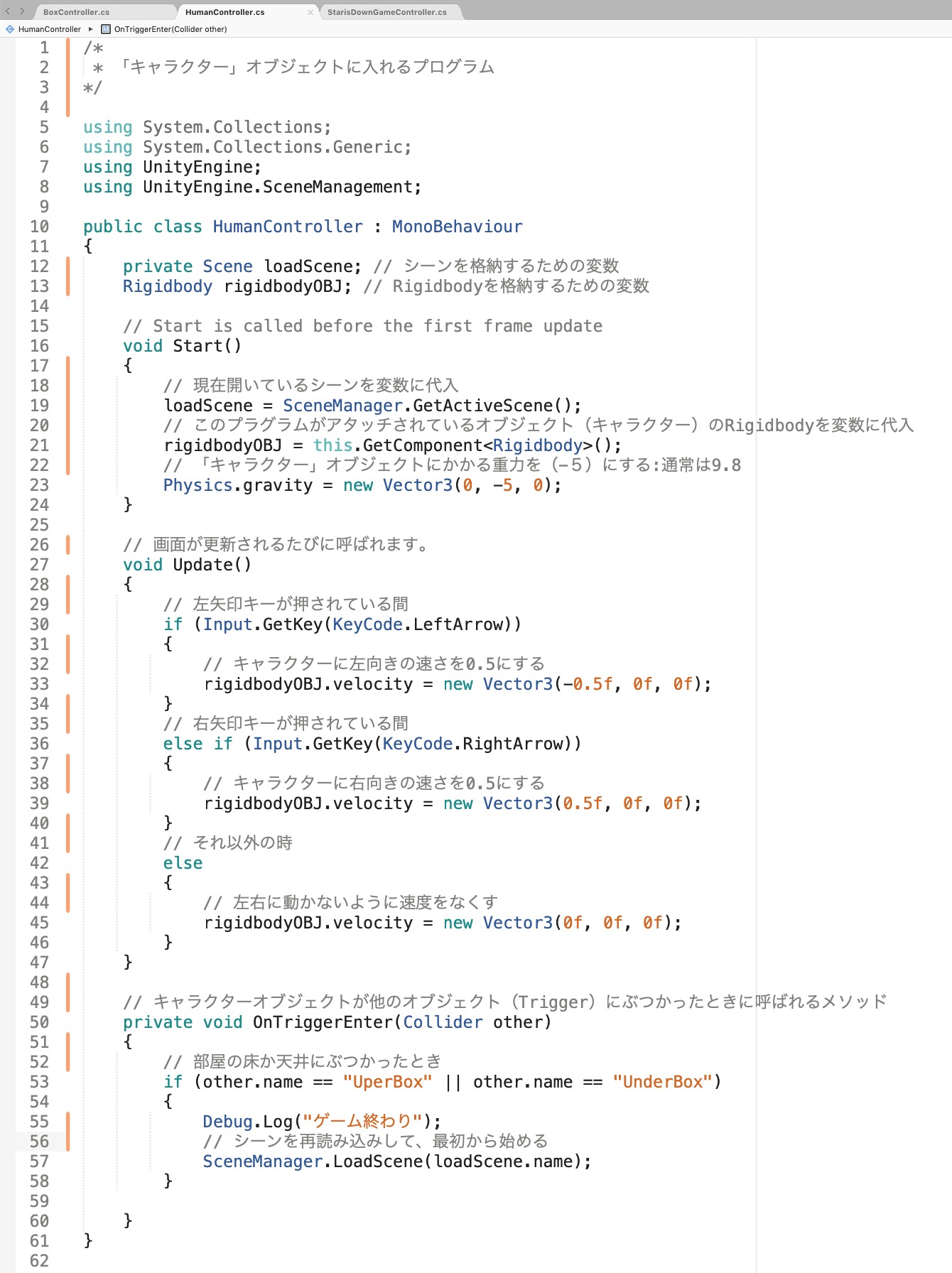
Task: Open the OnTriggerEnter member dropdown
Action: point(170,29)
